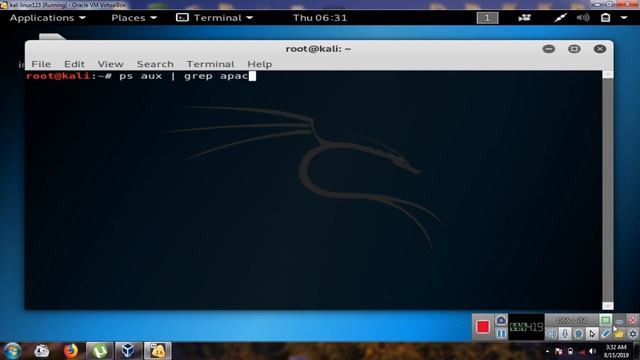The width and height of the screenshot is (640, 360).
Task: Click the scrollbar down arrow in terminal
Action: point(608,306)
